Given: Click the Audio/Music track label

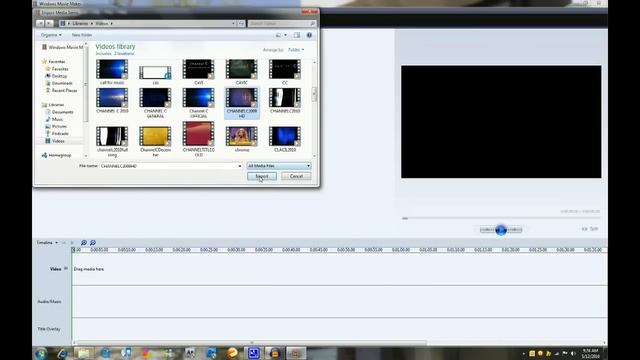Looking at the screenshot, I should 49,302.
